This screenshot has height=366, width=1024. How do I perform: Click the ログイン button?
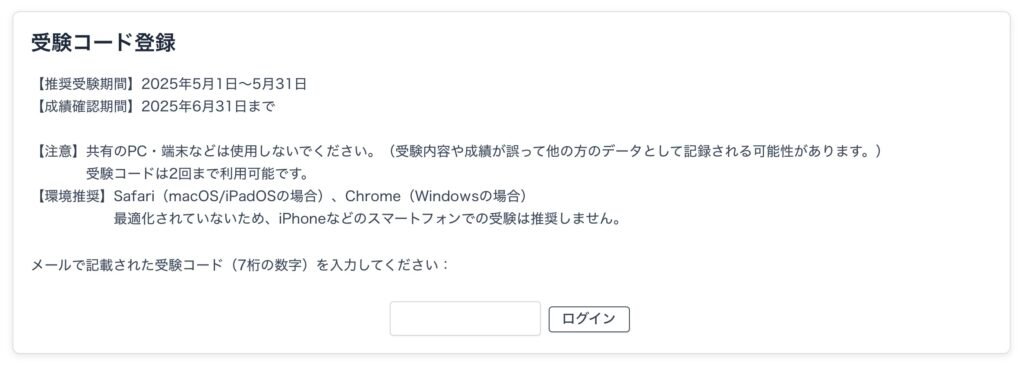pos(589,319)
